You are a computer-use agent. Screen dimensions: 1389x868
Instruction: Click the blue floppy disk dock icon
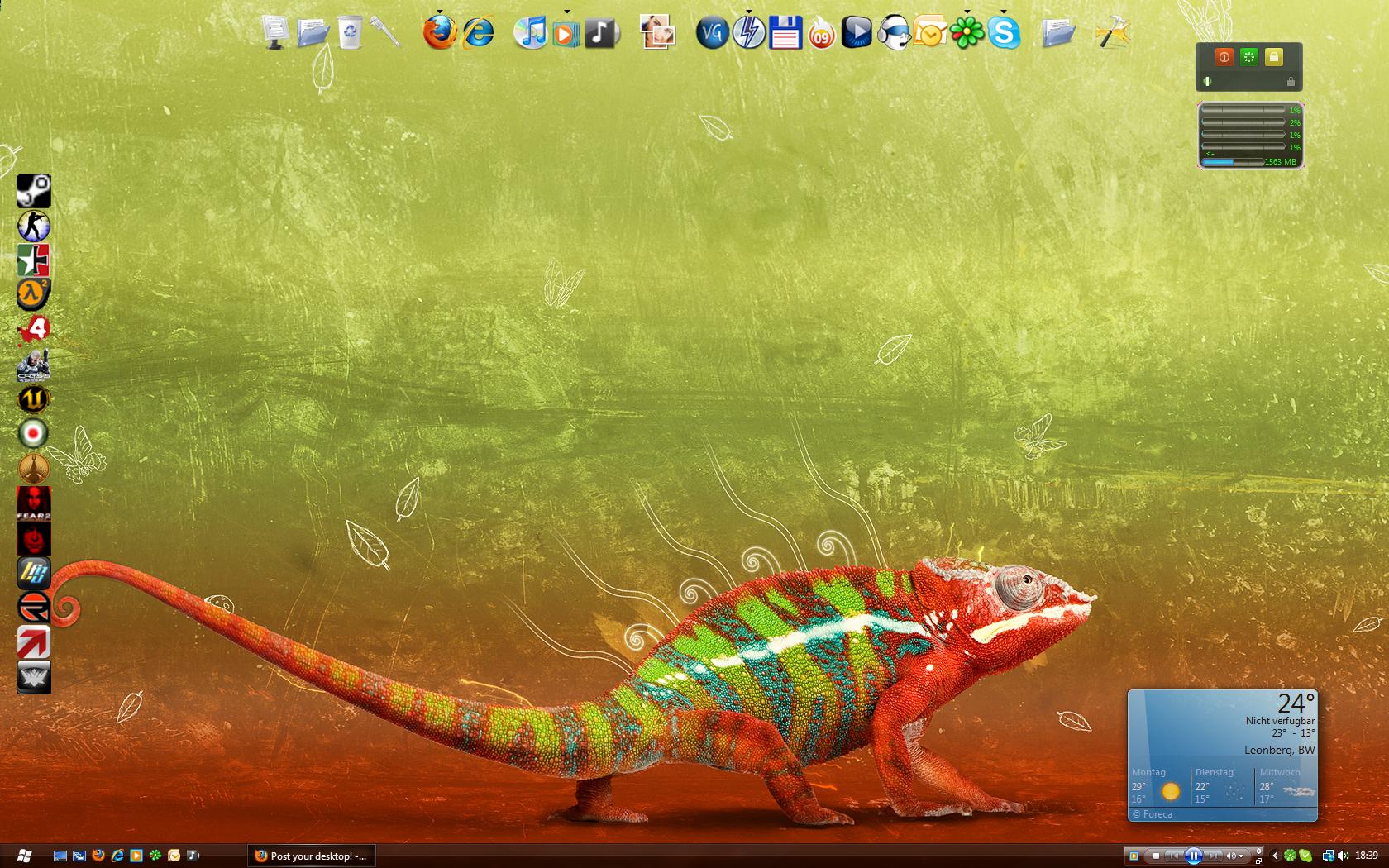coord(785,33)
